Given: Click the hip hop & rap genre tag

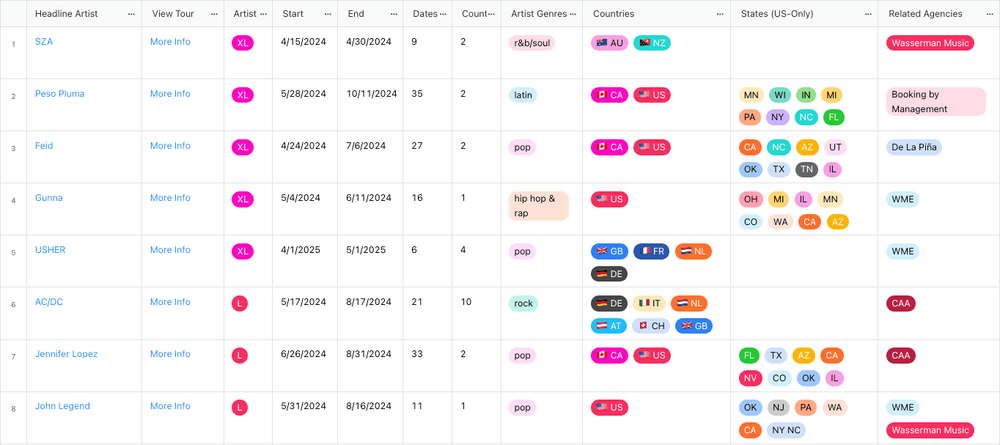Looking at the screenshot, I should pos(539,206).
